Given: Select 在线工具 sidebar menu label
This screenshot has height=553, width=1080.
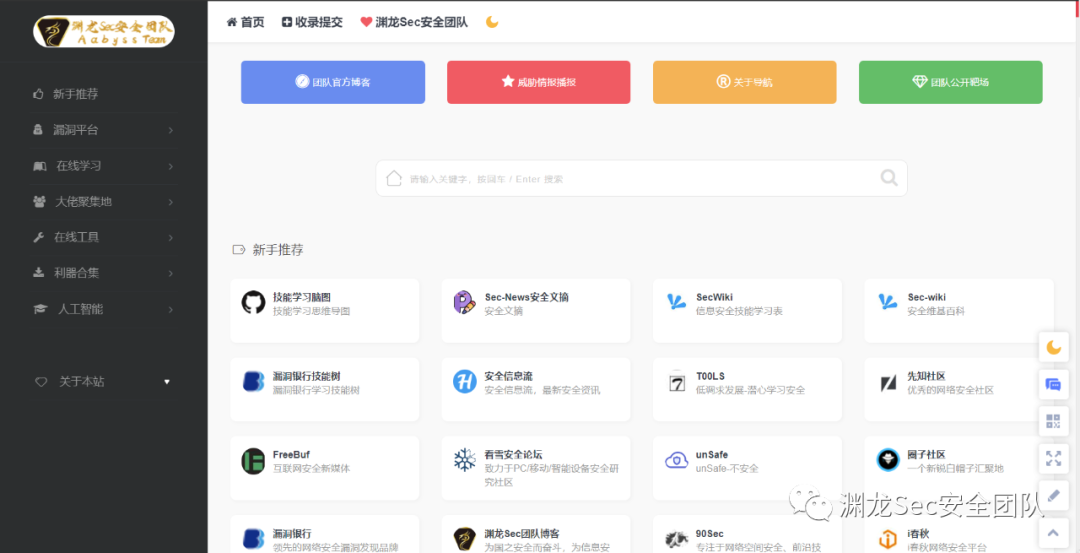Looking at the screenshot, I should tap(76, 238).
